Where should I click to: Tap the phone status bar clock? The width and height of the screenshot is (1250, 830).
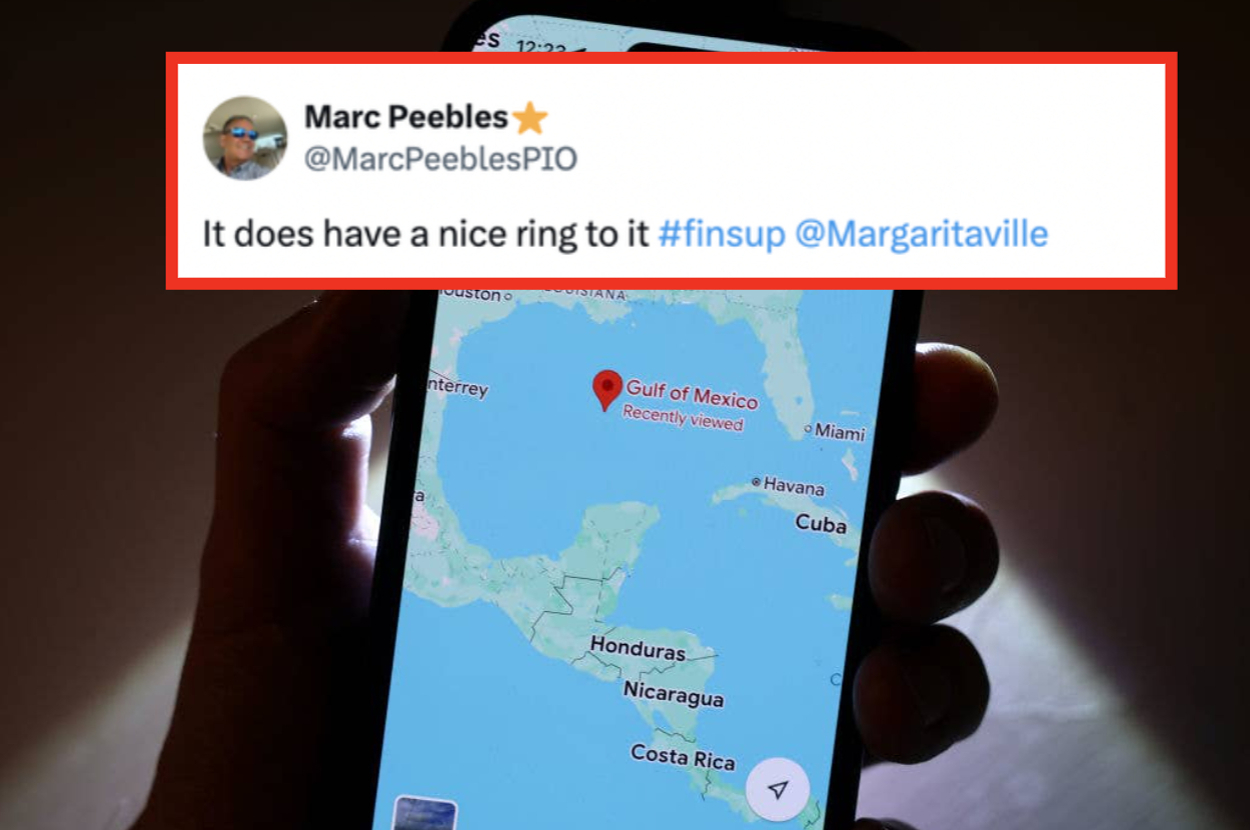[x=541, y=46]
